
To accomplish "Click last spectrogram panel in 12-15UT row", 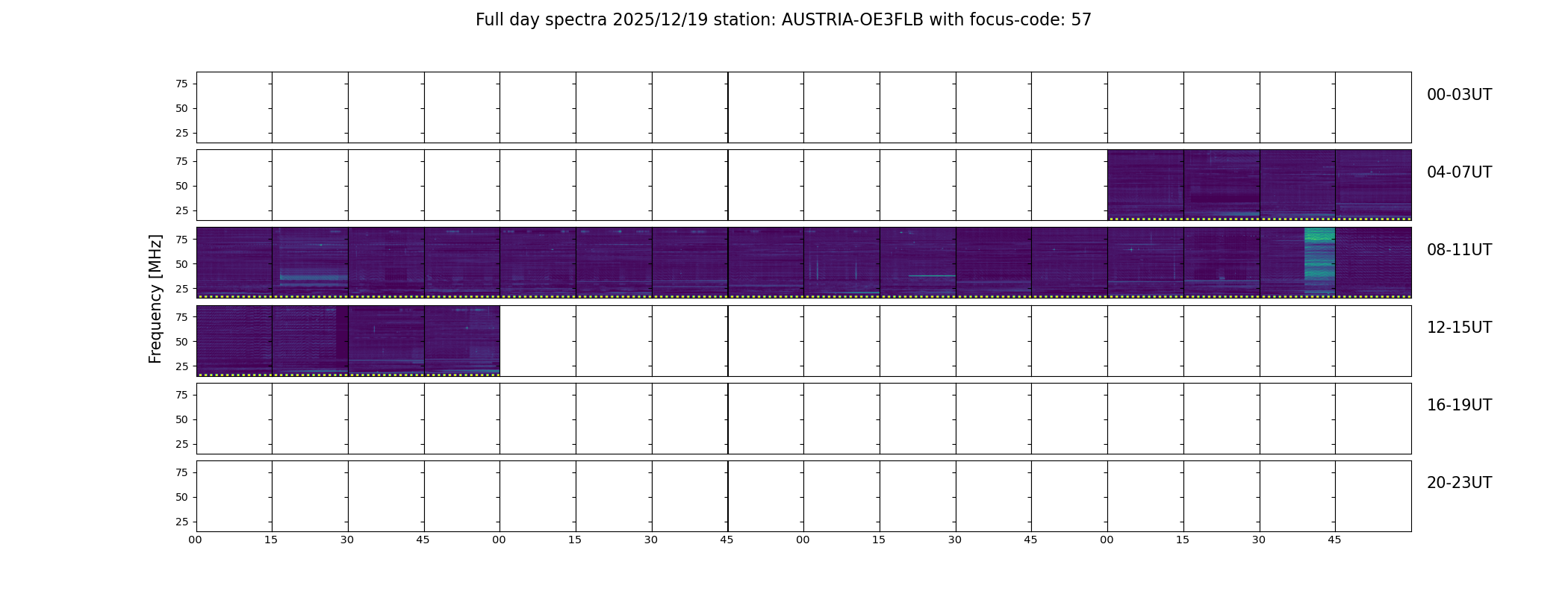I will click(x=462, y=340).
